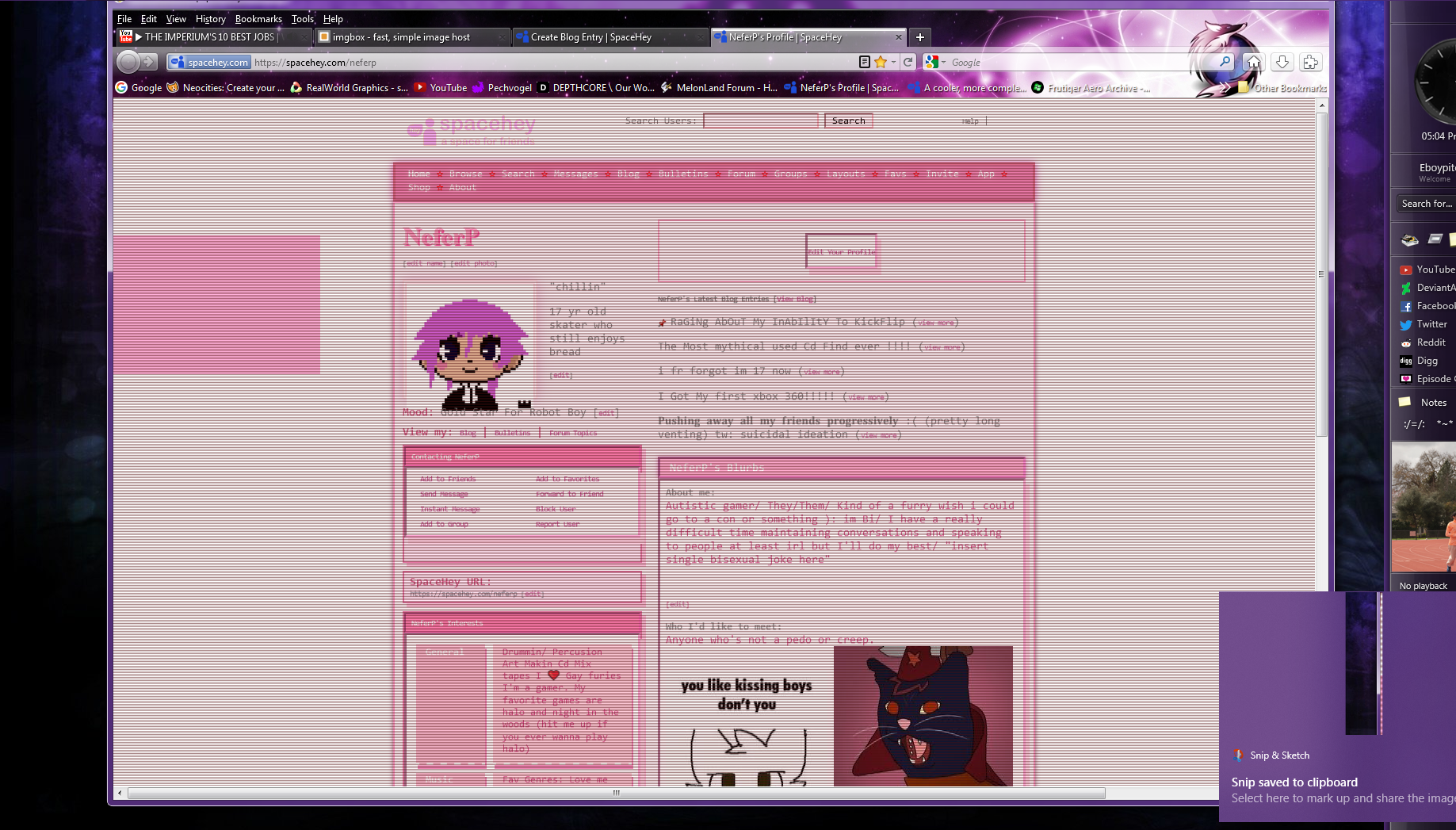Image resolution: width=1456 pixels, height=830 pixels.
Task: Click the sidebar Search for field
Action: [1425, 204]
